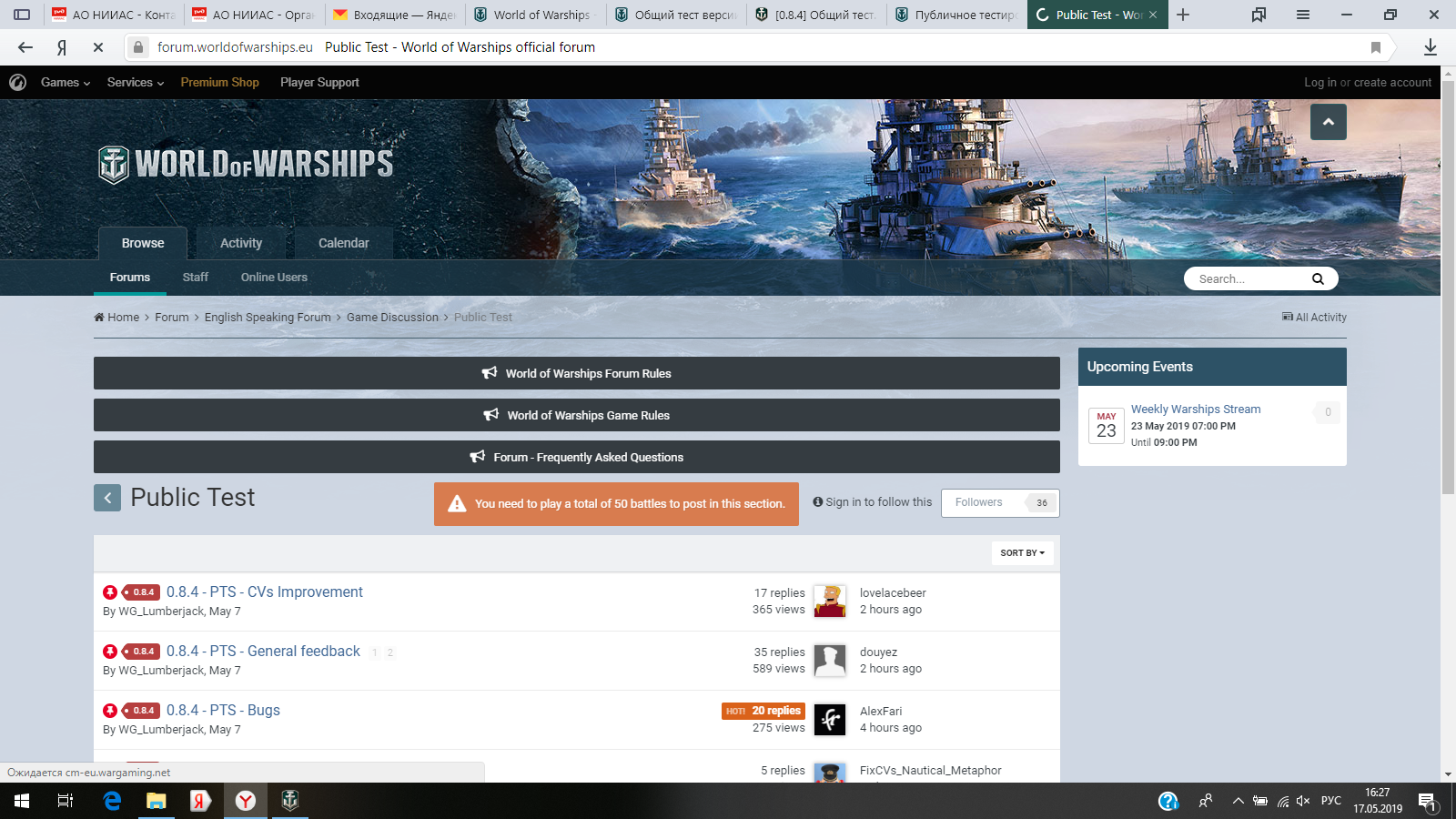Open the SORT BY dropdown
Screen dimensions: 1456x819
1023,552
